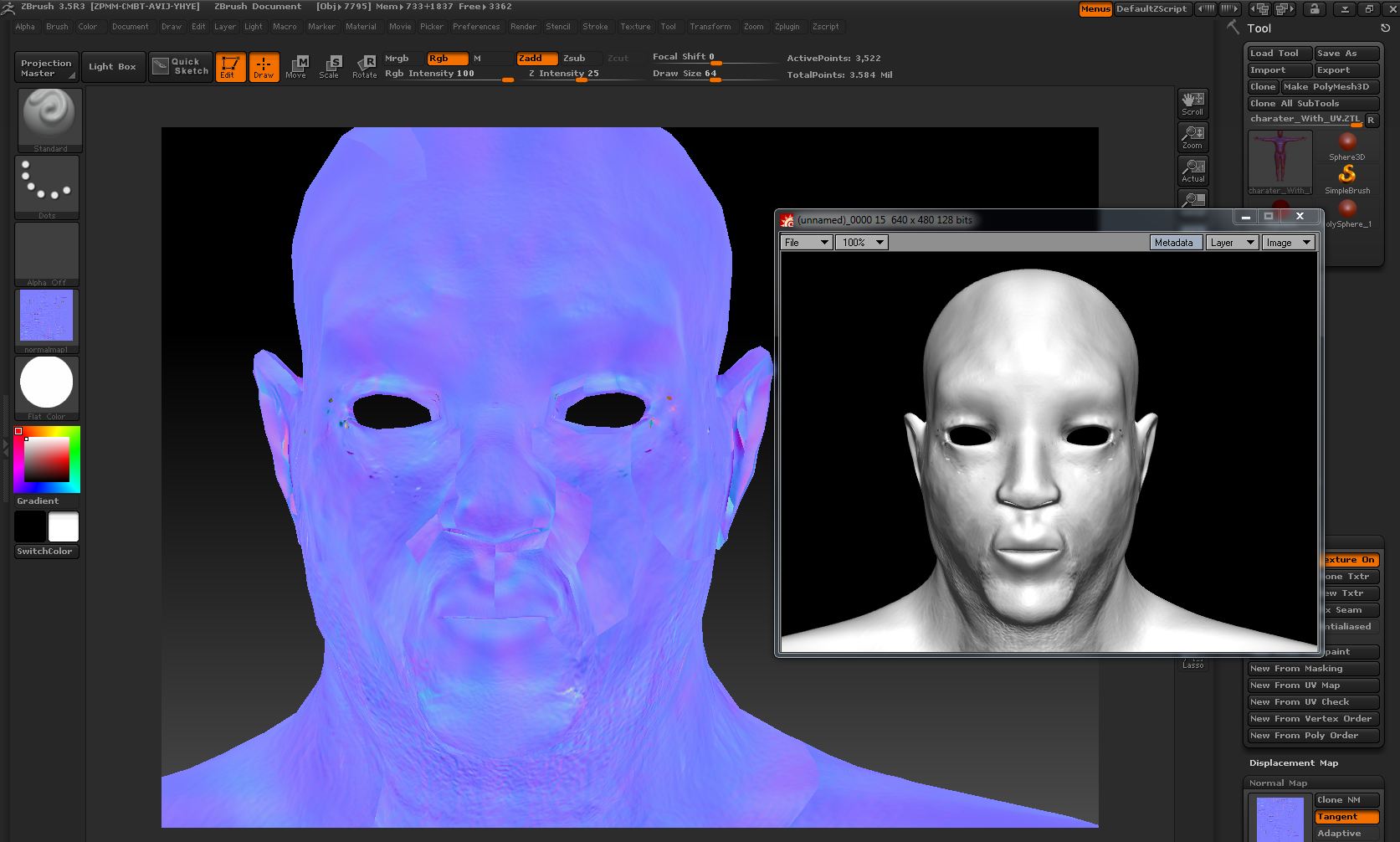Select the Rotate tool
Viewport: 1400px width, 842px height.
click(x=364, y=67)
